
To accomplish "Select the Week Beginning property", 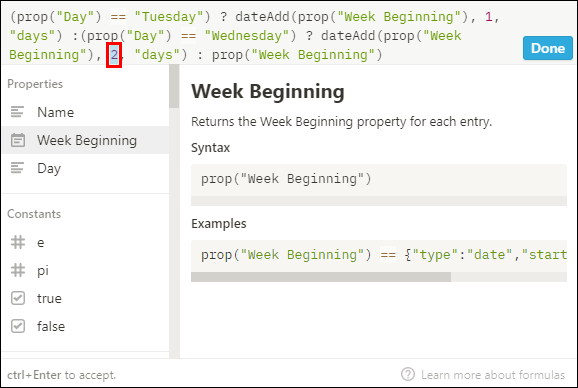I will point(86,140).
